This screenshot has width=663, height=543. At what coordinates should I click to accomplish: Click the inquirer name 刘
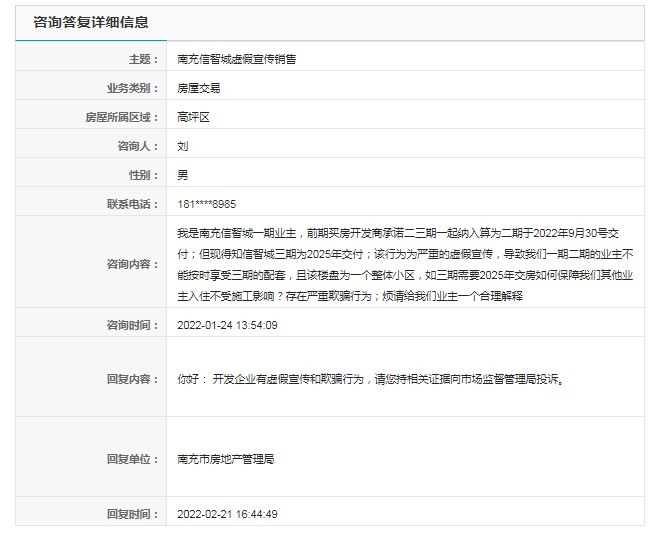182,146
